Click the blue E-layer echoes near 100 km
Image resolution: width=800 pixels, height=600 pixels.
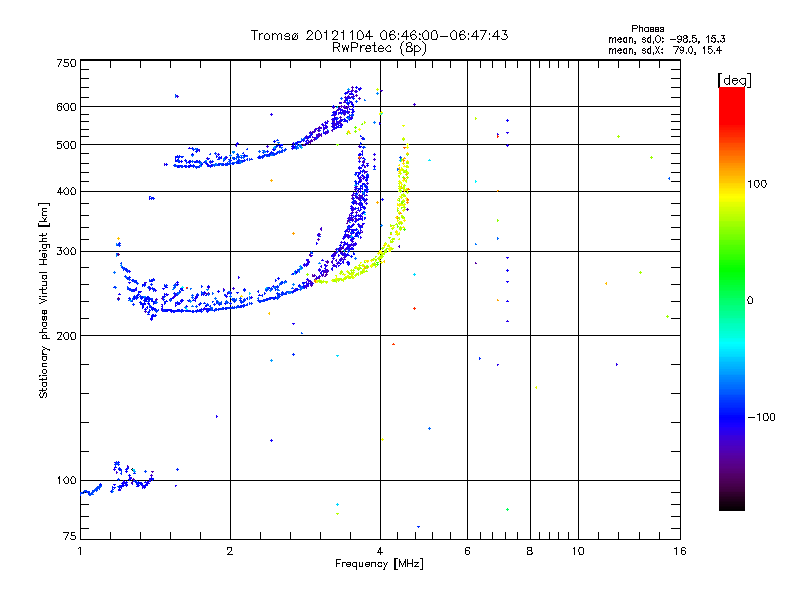pos(134,479)
